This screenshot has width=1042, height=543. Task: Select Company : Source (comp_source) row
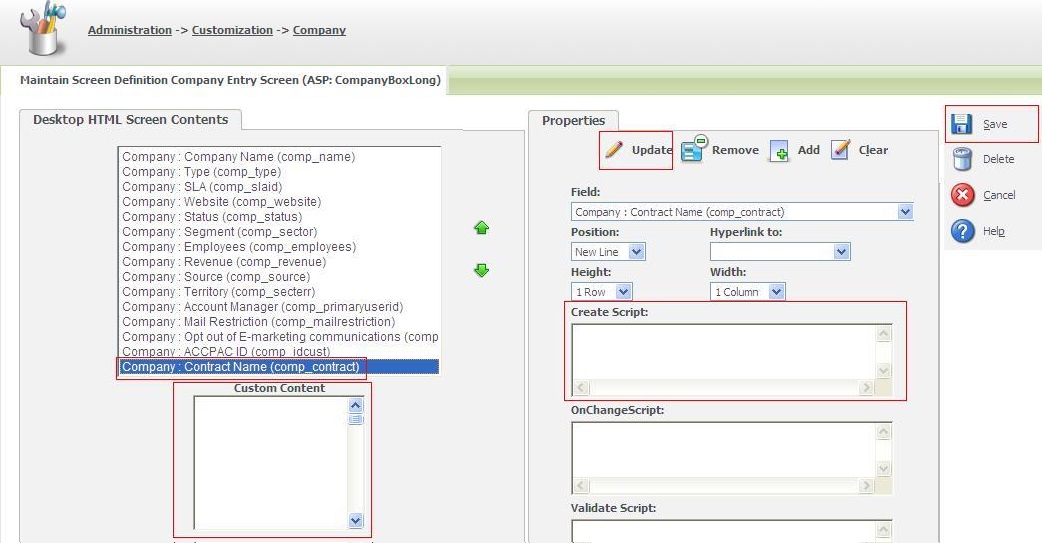point(279,276)
